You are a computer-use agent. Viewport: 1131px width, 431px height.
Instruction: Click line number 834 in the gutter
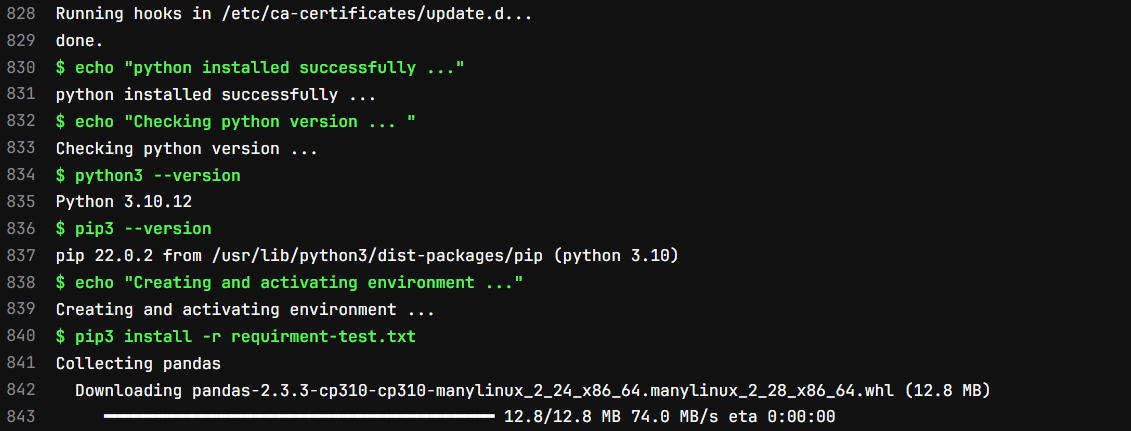point(20,176)
